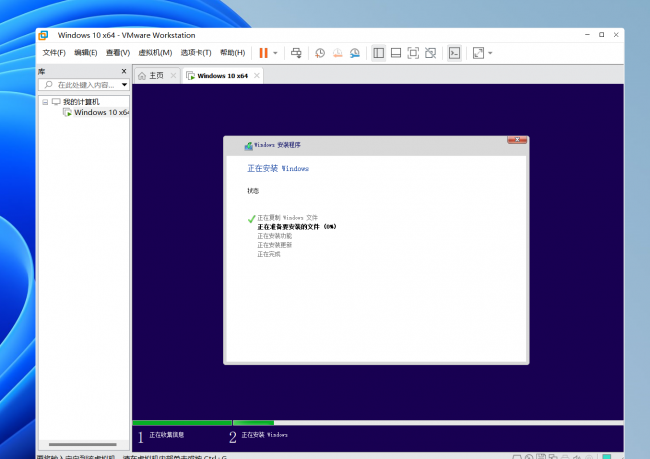The height and width of the screenshot is (459, 650).
Task: Click the VM icon on Windows 10 x64 tab
Action: (190, 75)
